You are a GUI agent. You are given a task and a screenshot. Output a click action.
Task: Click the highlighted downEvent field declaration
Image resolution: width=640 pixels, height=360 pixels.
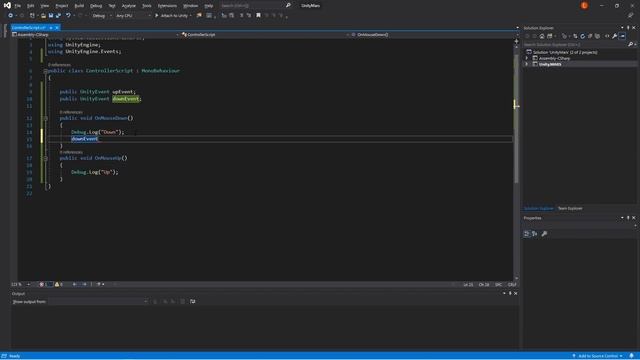tap(126, 99)
